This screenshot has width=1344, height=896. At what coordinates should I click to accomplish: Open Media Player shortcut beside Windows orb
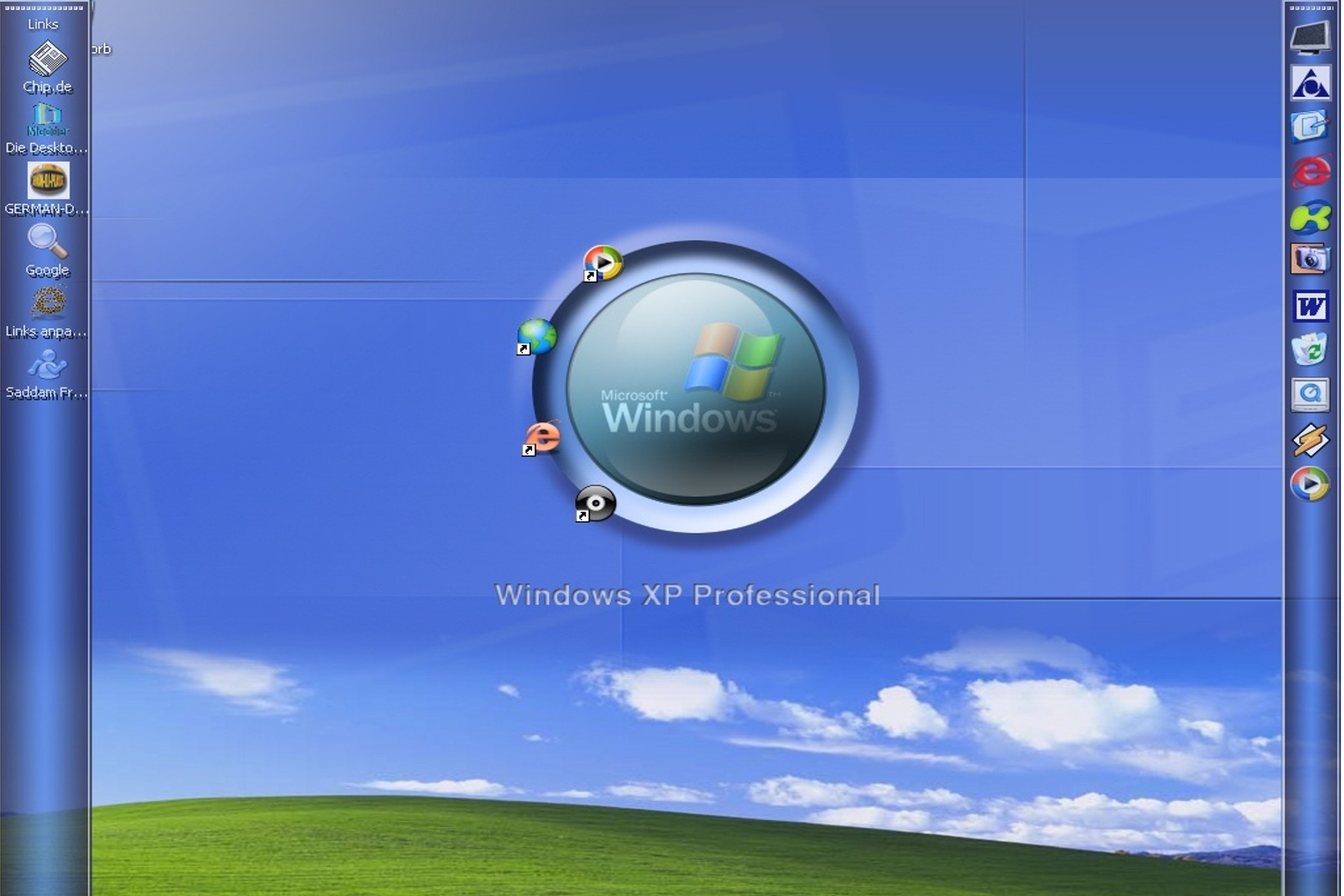(x=603, y=264)
